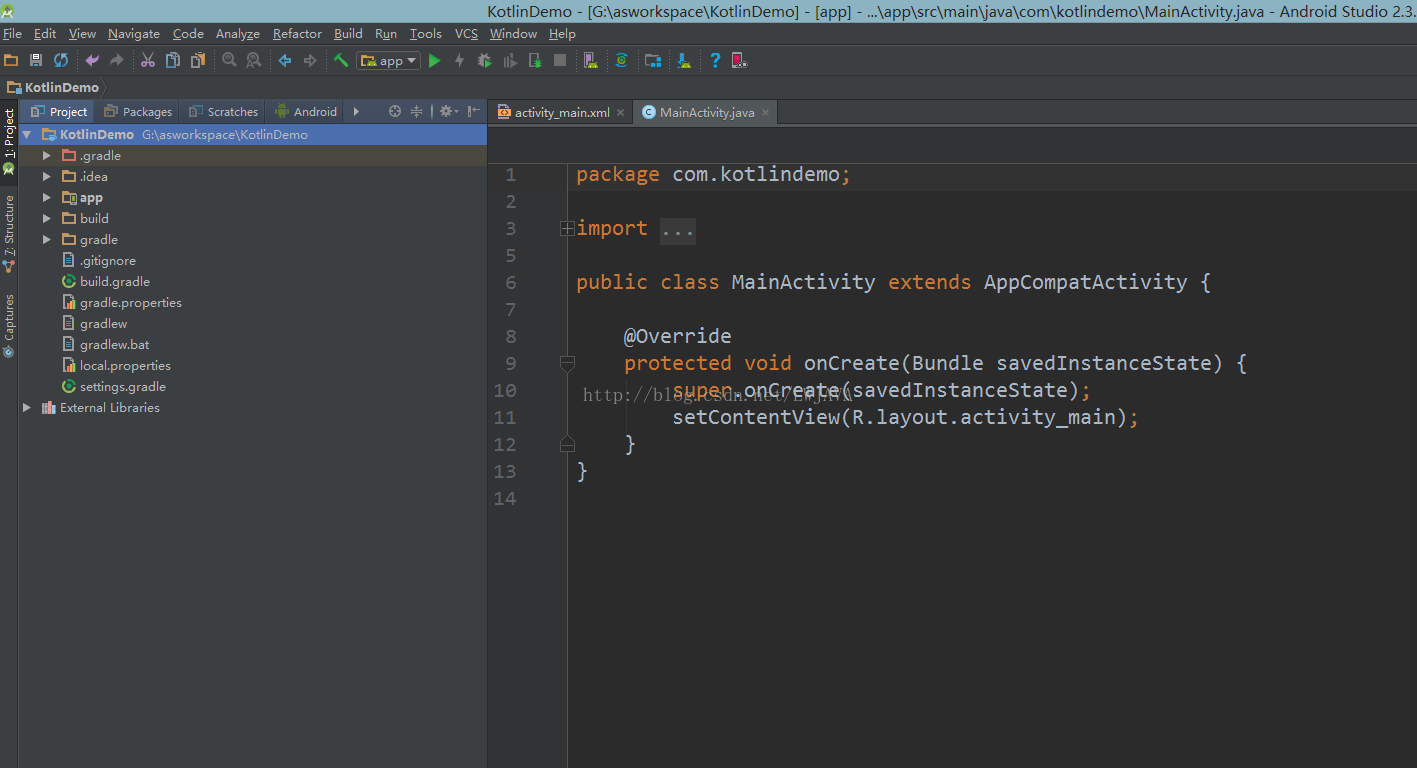This screenshot has height=768, width=1417.
Task: Expand the .idea folder
Action: [47, 176]
